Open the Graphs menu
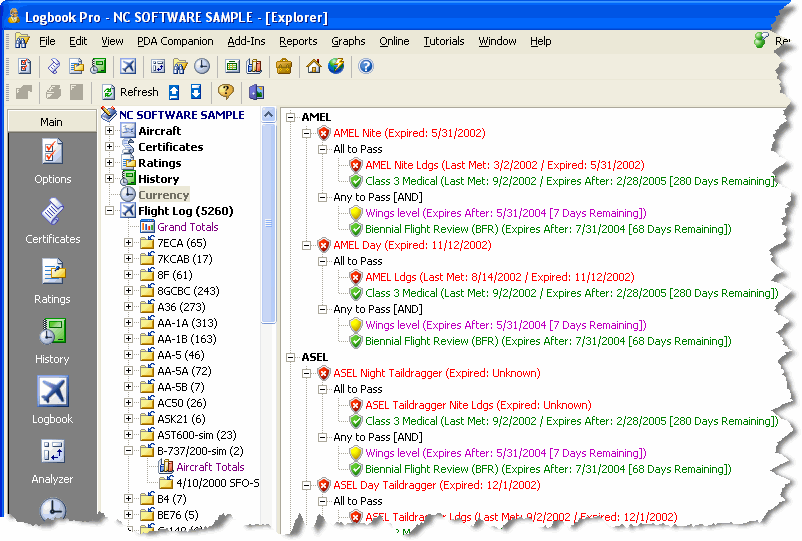This screenshot has width=802, height=541. [348, 41]
